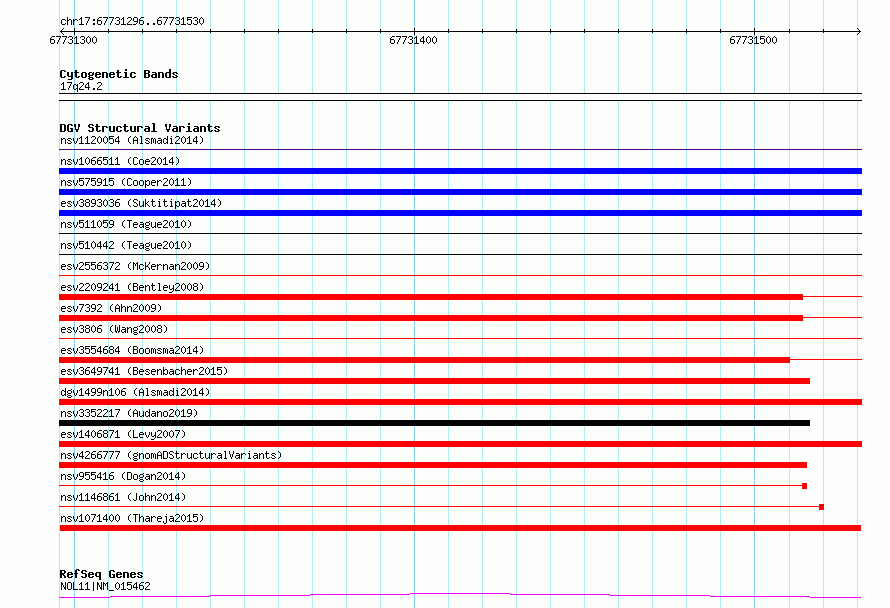Click the small red end block of nsv955416
This screenshot has width=890, height=608.
tap(804, 486)
